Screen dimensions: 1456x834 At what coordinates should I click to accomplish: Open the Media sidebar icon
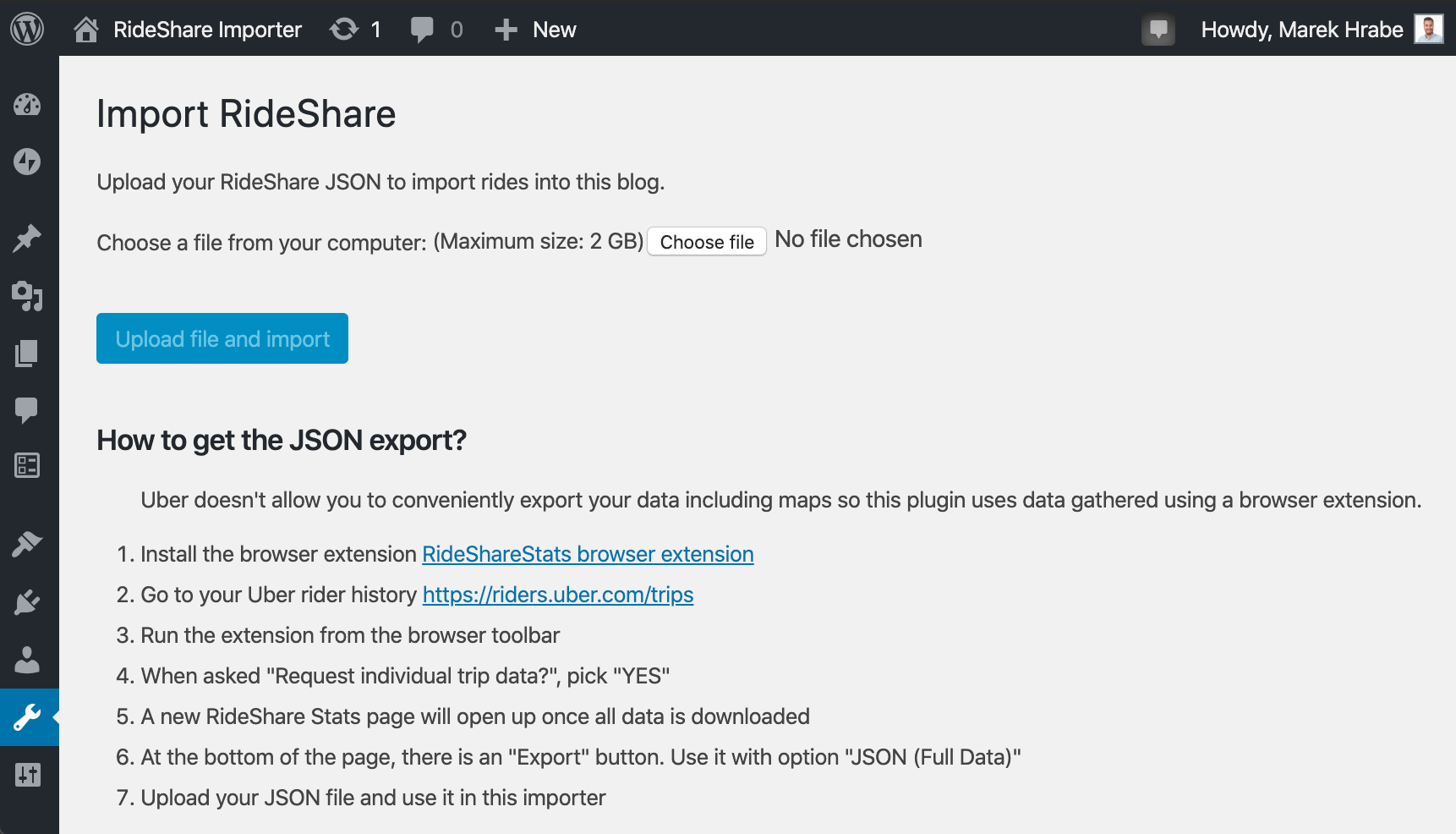click(x=27, y=296)
